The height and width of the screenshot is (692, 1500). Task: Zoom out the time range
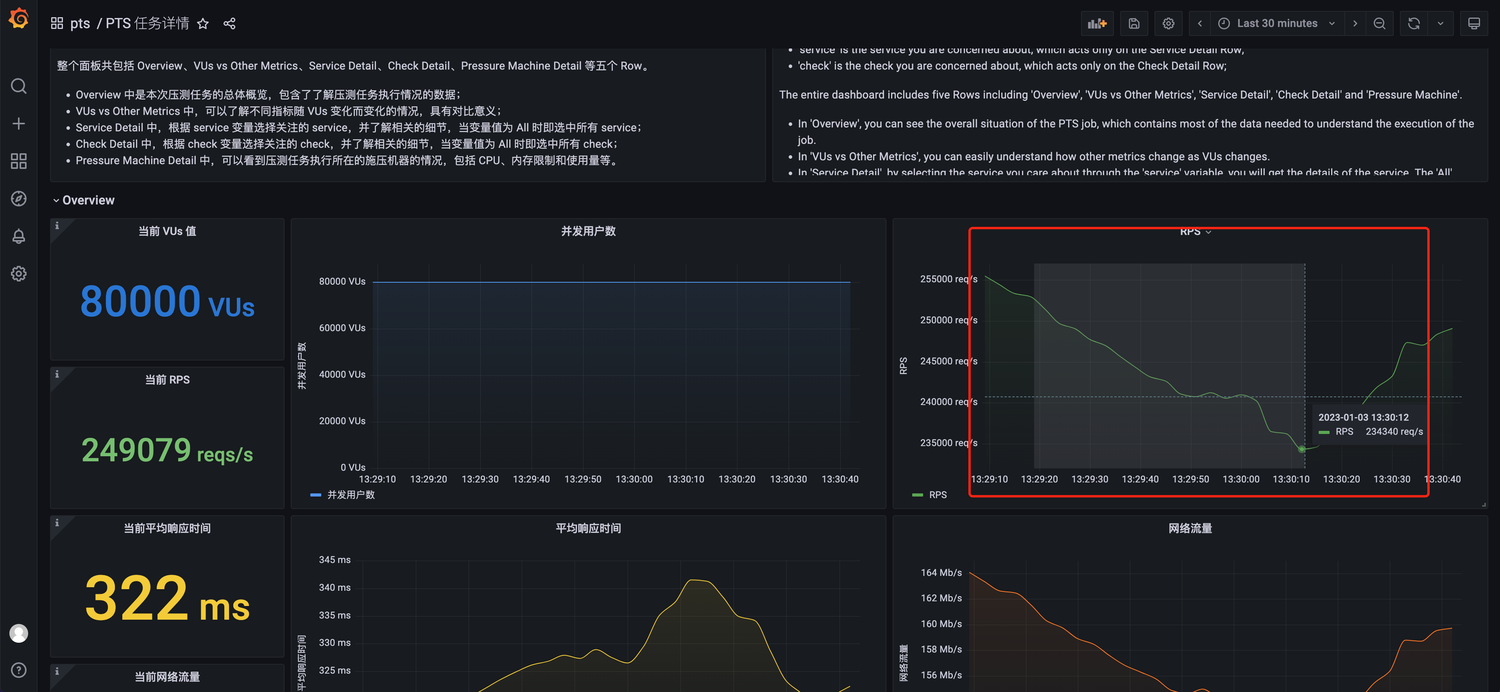pos(1380,23)
